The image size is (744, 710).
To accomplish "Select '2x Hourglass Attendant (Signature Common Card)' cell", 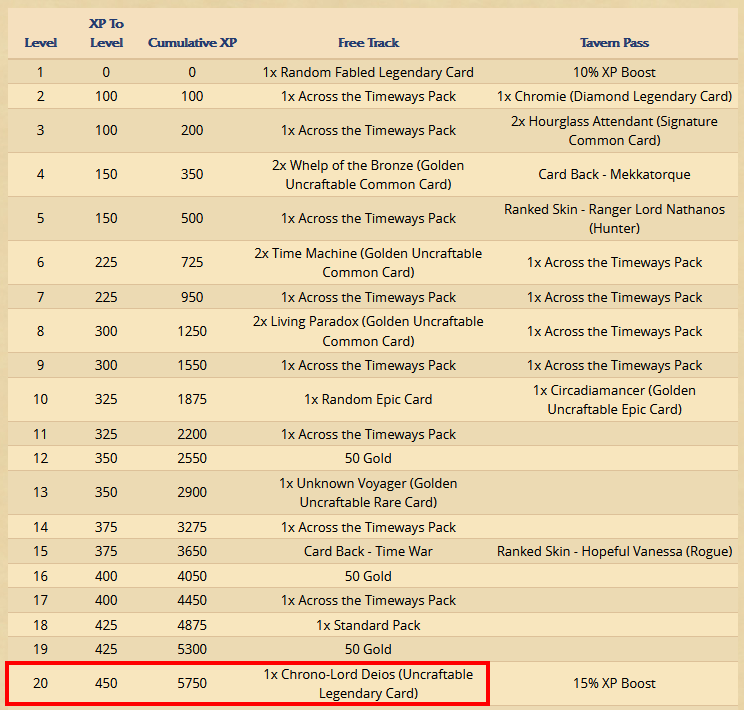I will [614, 131].
